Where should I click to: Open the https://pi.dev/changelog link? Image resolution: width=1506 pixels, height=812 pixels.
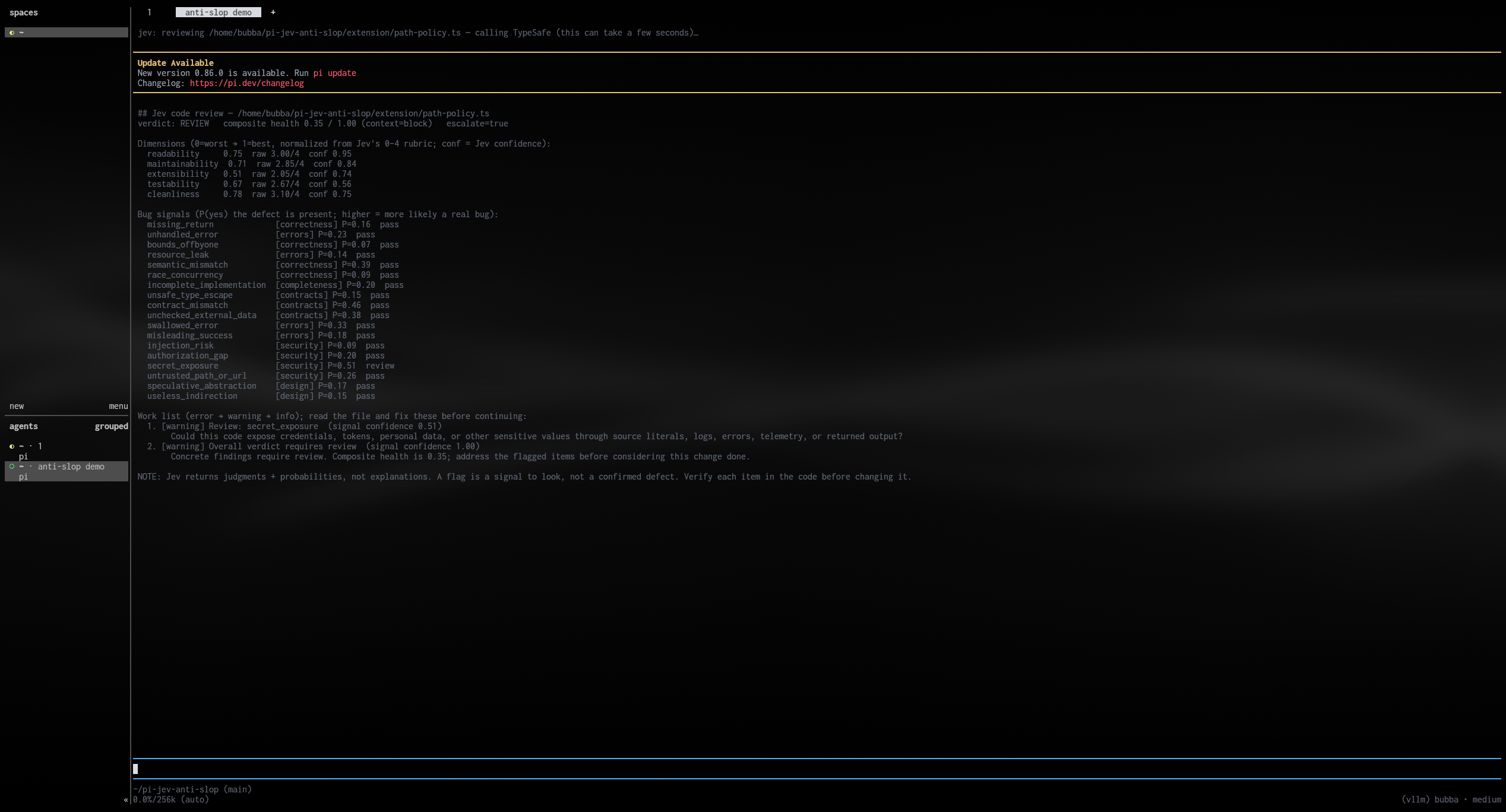pyautogui.click(x=246, y=83)
